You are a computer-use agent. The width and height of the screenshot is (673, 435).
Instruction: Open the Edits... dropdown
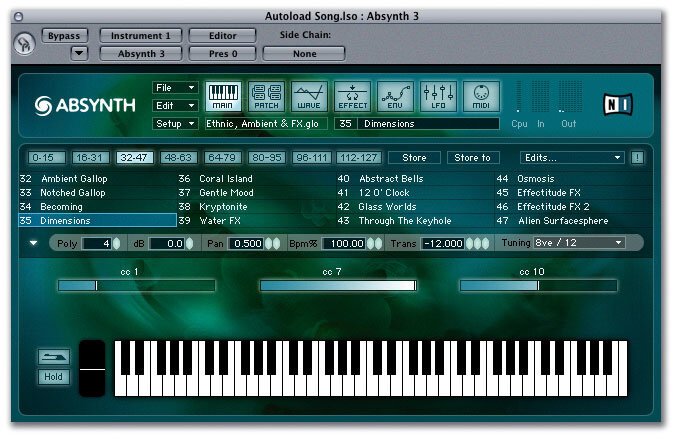(x=572, y=158)
